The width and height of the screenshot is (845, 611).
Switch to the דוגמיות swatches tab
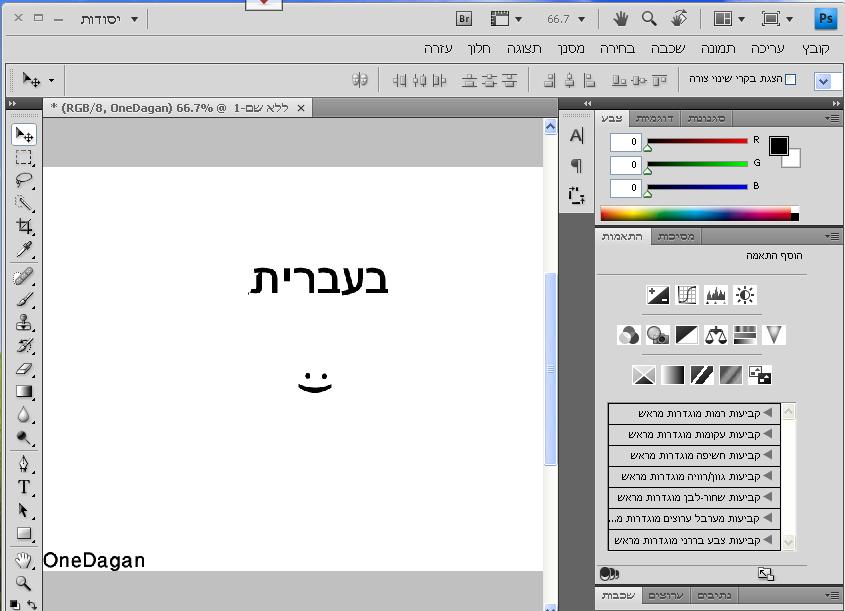[655, 118]
